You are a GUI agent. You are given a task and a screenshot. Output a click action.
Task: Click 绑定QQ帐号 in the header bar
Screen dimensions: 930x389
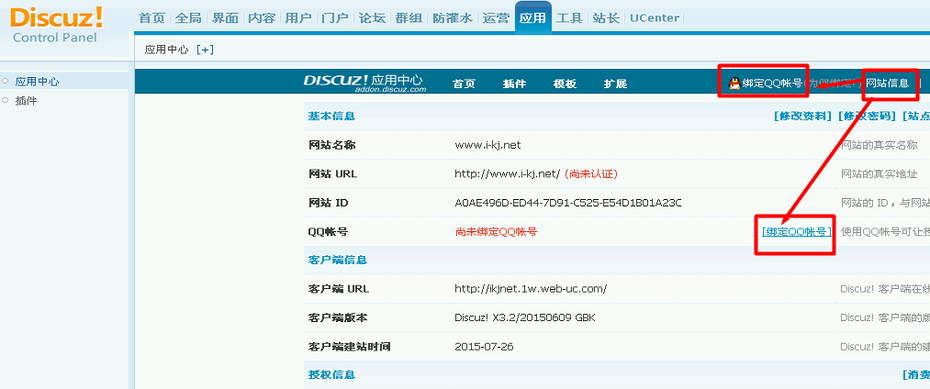[x=772, y=83]
